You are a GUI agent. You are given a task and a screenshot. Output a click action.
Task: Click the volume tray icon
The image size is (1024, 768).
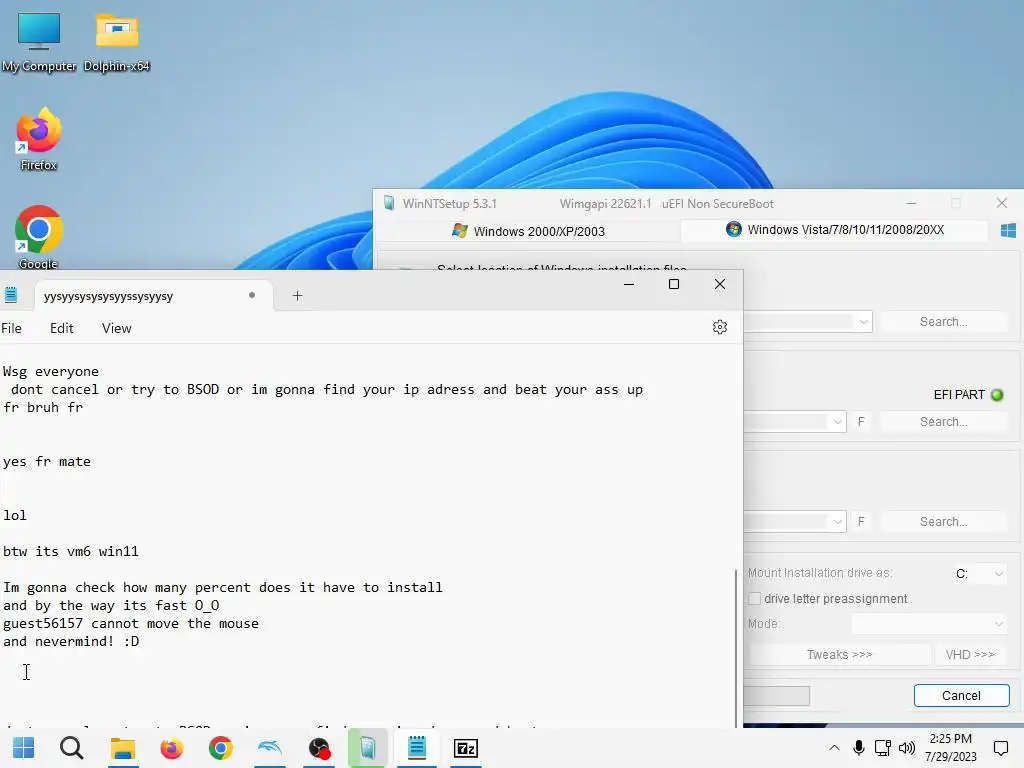coord(906,748)
